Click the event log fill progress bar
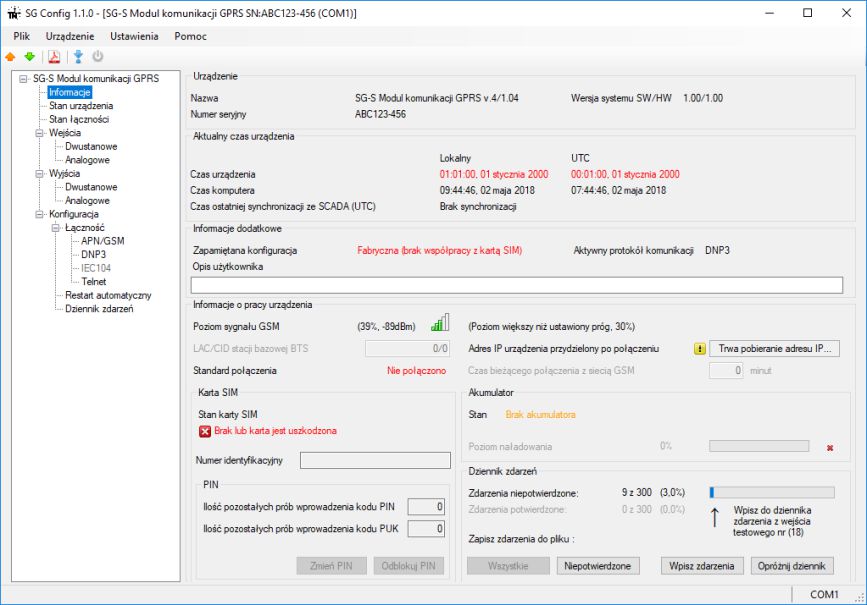The image size is (867, 605). tap(770, 492)
